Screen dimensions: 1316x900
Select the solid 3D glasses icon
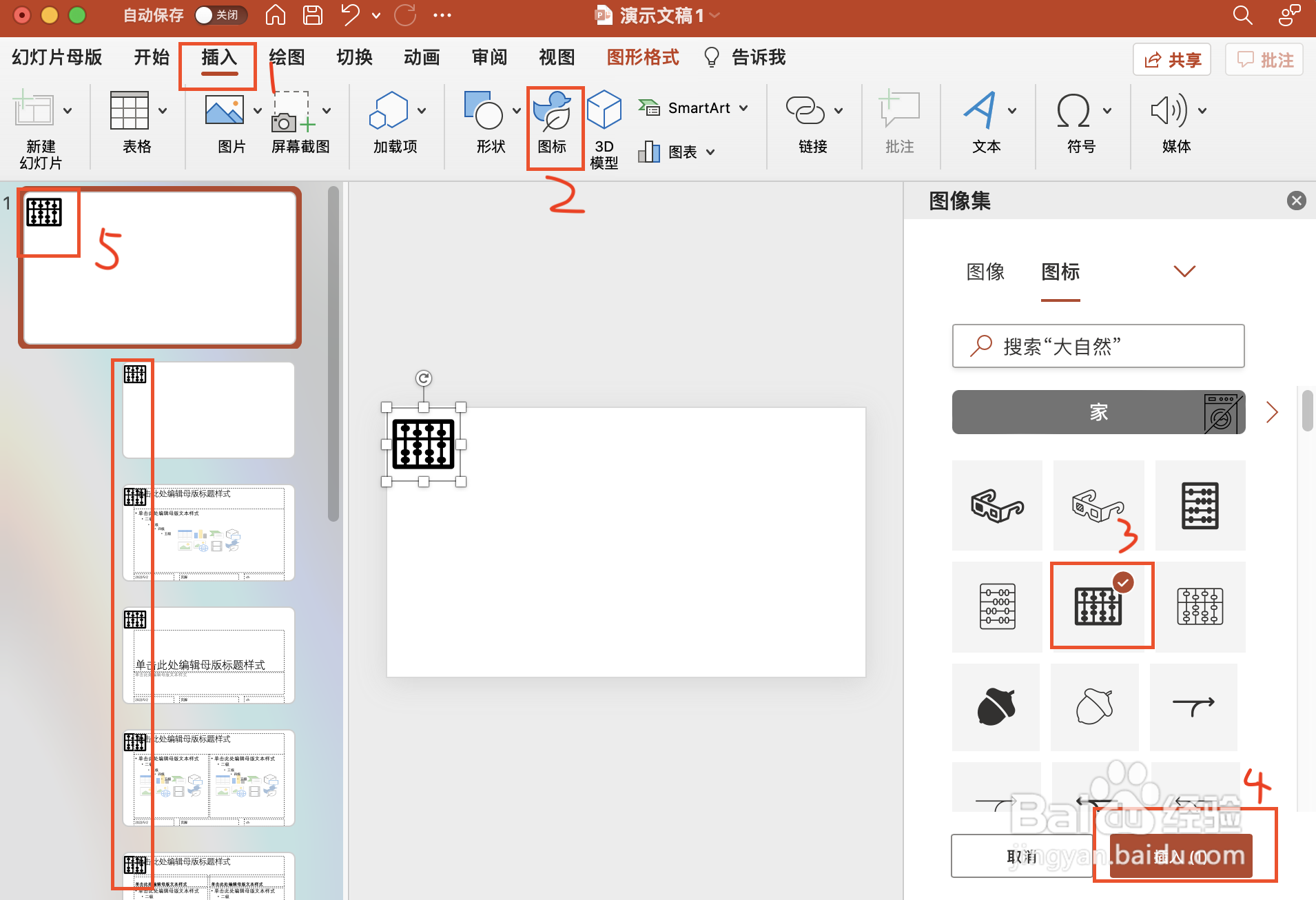coord(997,505)
